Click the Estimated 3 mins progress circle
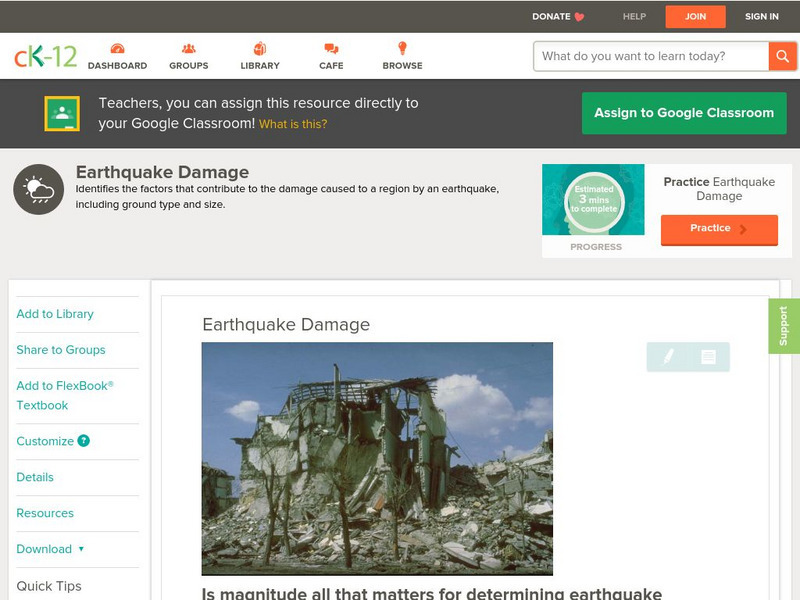This screenshot has width=800, height=600. click(594, 200)
